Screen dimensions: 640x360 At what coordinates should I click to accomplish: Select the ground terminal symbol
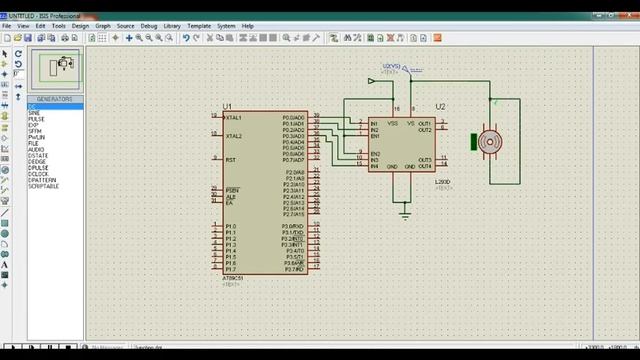coord(405,213)
